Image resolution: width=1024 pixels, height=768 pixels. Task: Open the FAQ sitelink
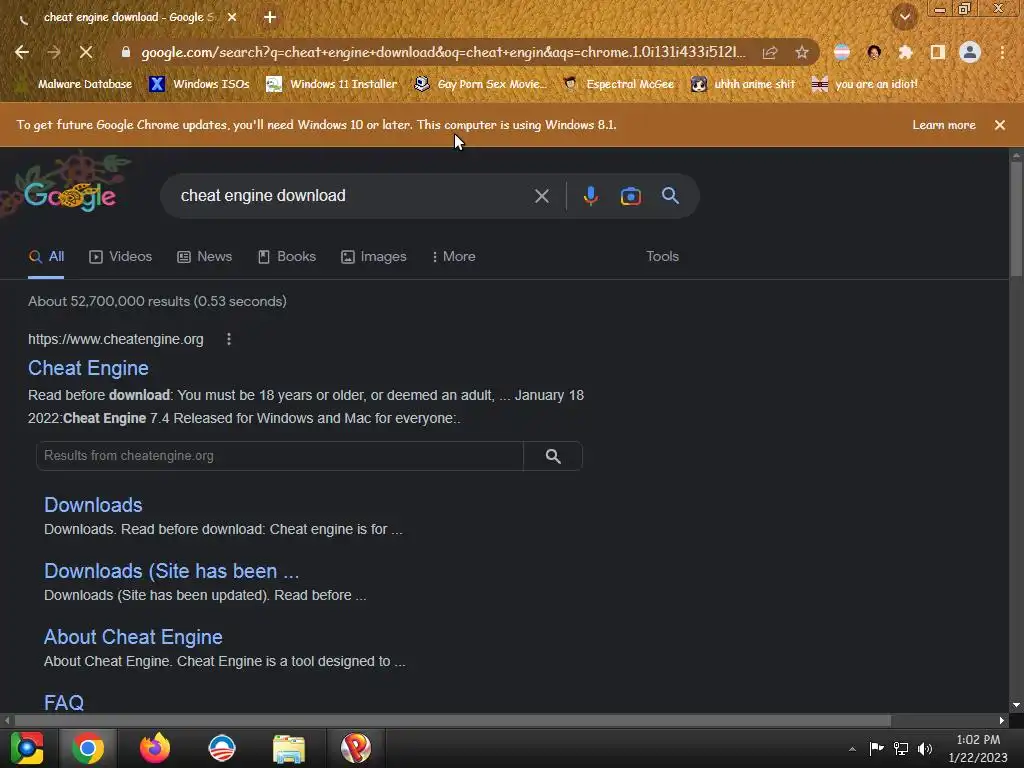click(x=64, y=702)
